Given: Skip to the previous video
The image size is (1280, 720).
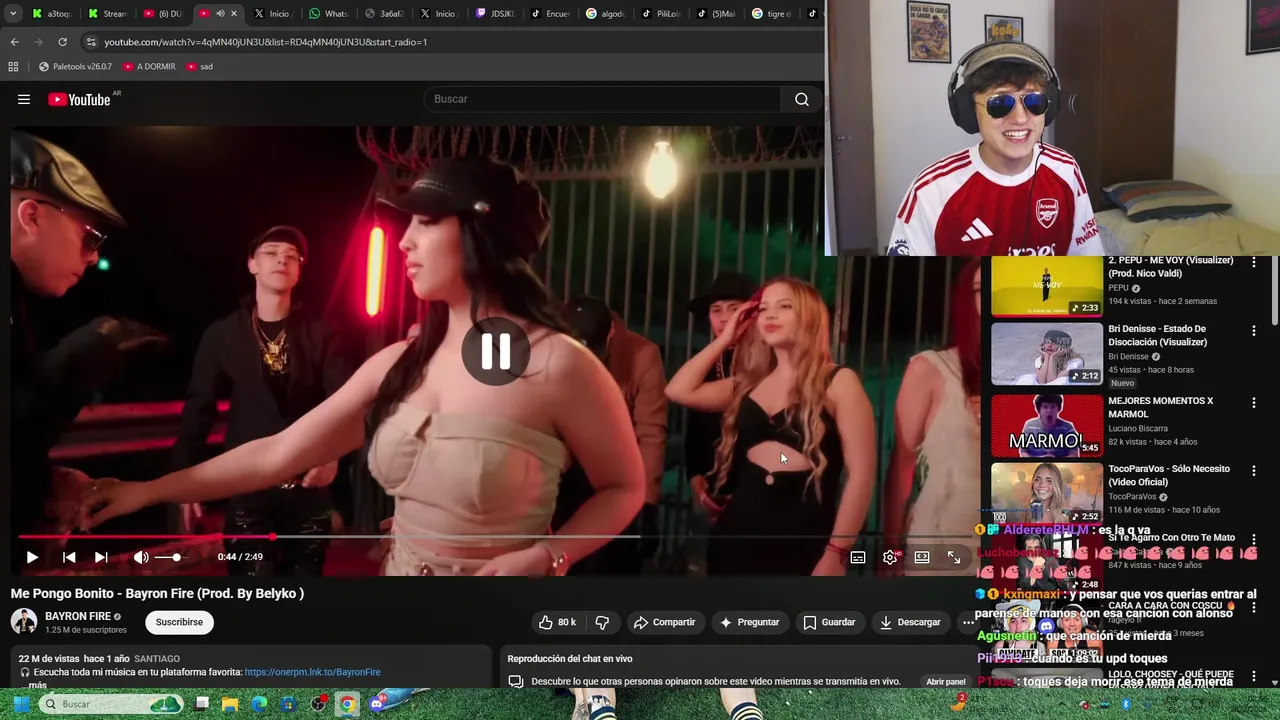Looking at the screenshot, I should 69,557.
